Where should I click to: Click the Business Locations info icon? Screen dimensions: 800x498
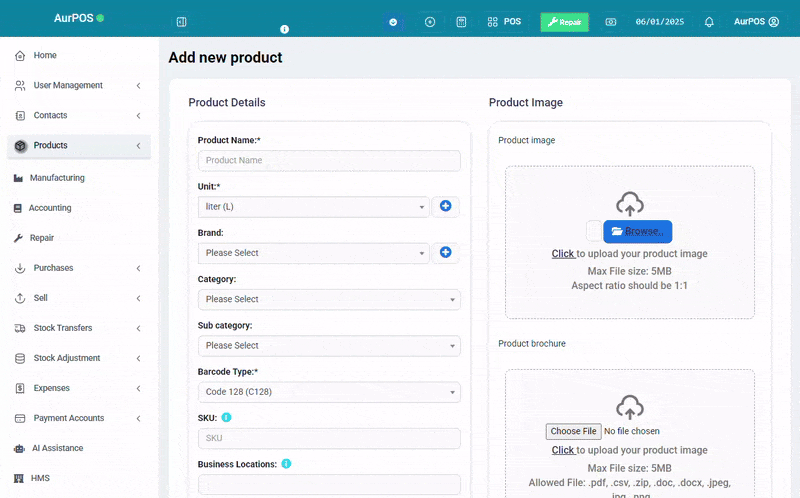point(286,464)
